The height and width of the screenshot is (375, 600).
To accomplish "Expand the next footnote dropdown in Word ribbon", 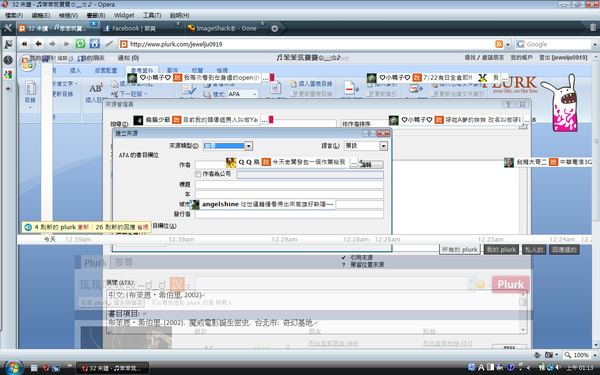I will 145,94.
